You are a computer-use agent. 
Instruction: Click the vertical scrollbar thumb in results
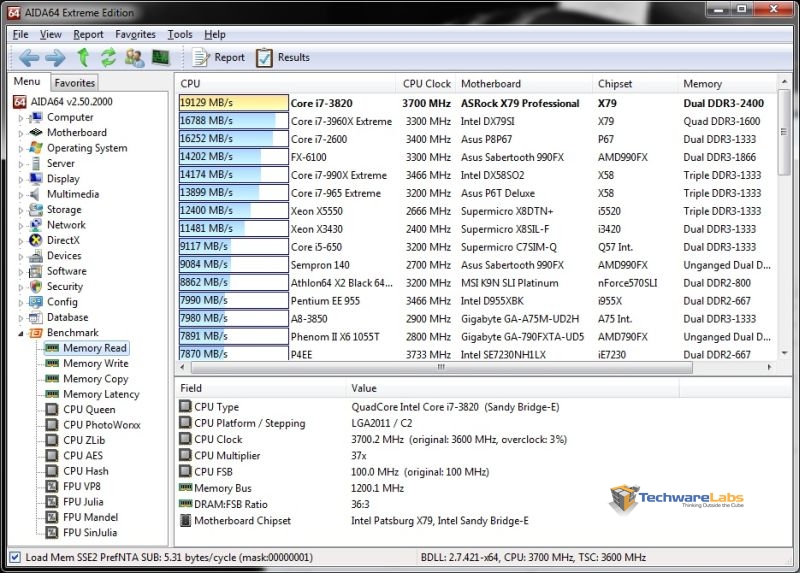point(784,132)
